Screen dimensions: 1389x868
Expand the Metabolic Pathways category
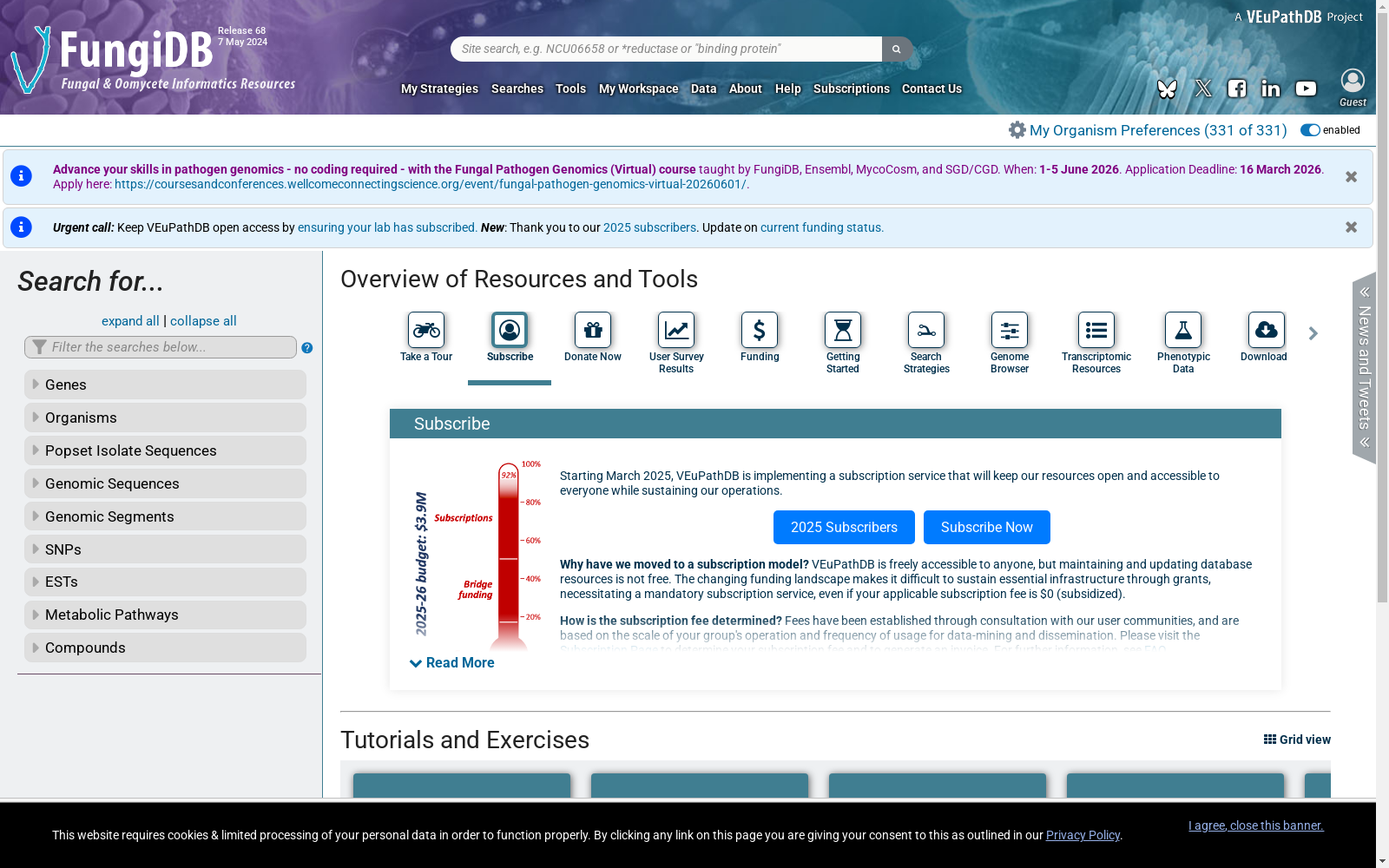pos(165,615)
